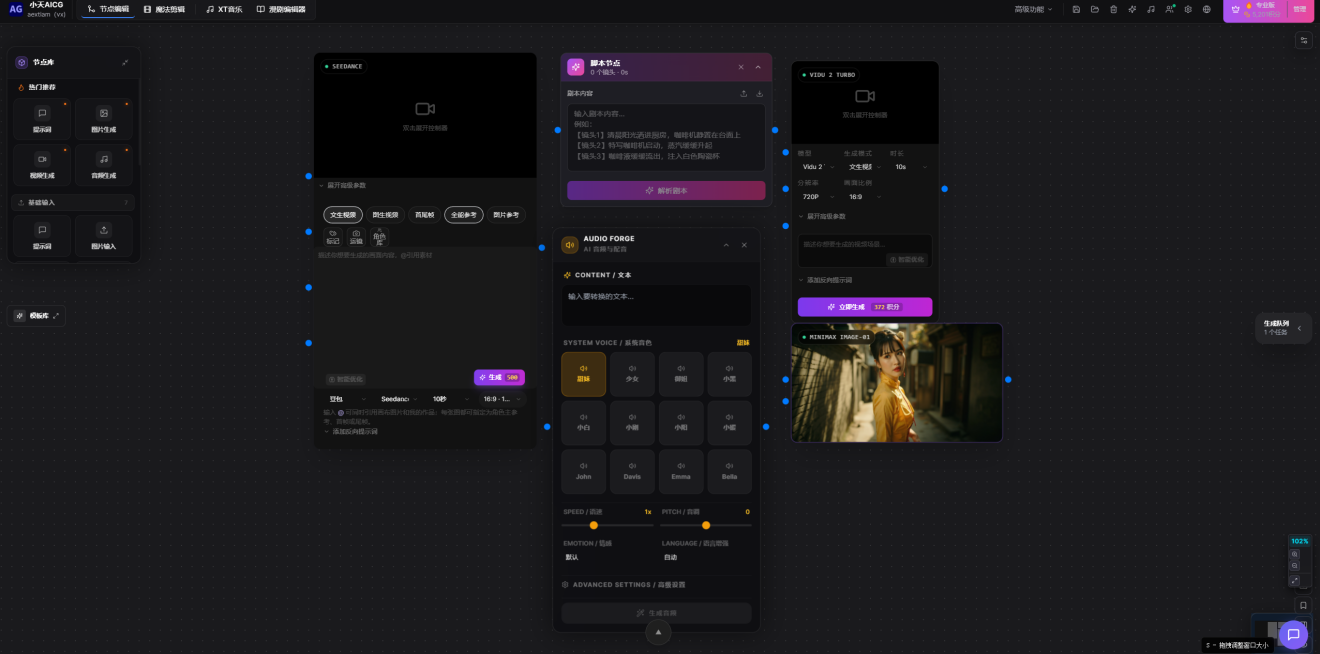Add an image generation node from library
1320x654 pixels.
click(x=104, y=119)
